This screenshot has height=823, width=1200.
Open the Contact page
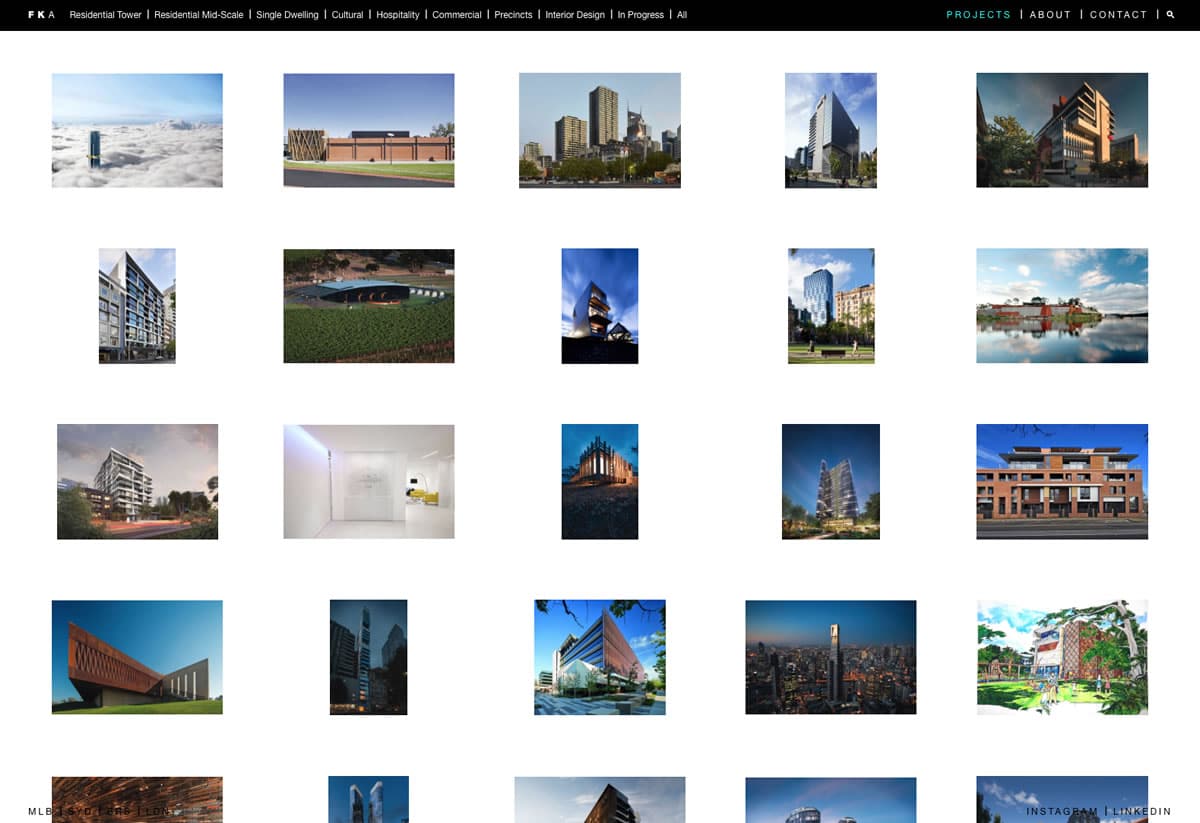point(1118,15)
